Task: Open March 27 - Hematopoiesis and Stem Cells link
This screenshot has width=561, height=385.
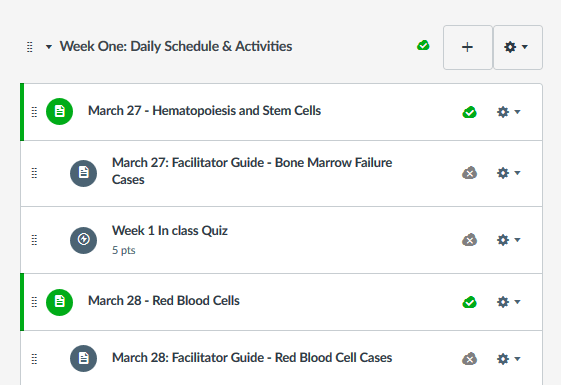Action: tap(204, 111)
